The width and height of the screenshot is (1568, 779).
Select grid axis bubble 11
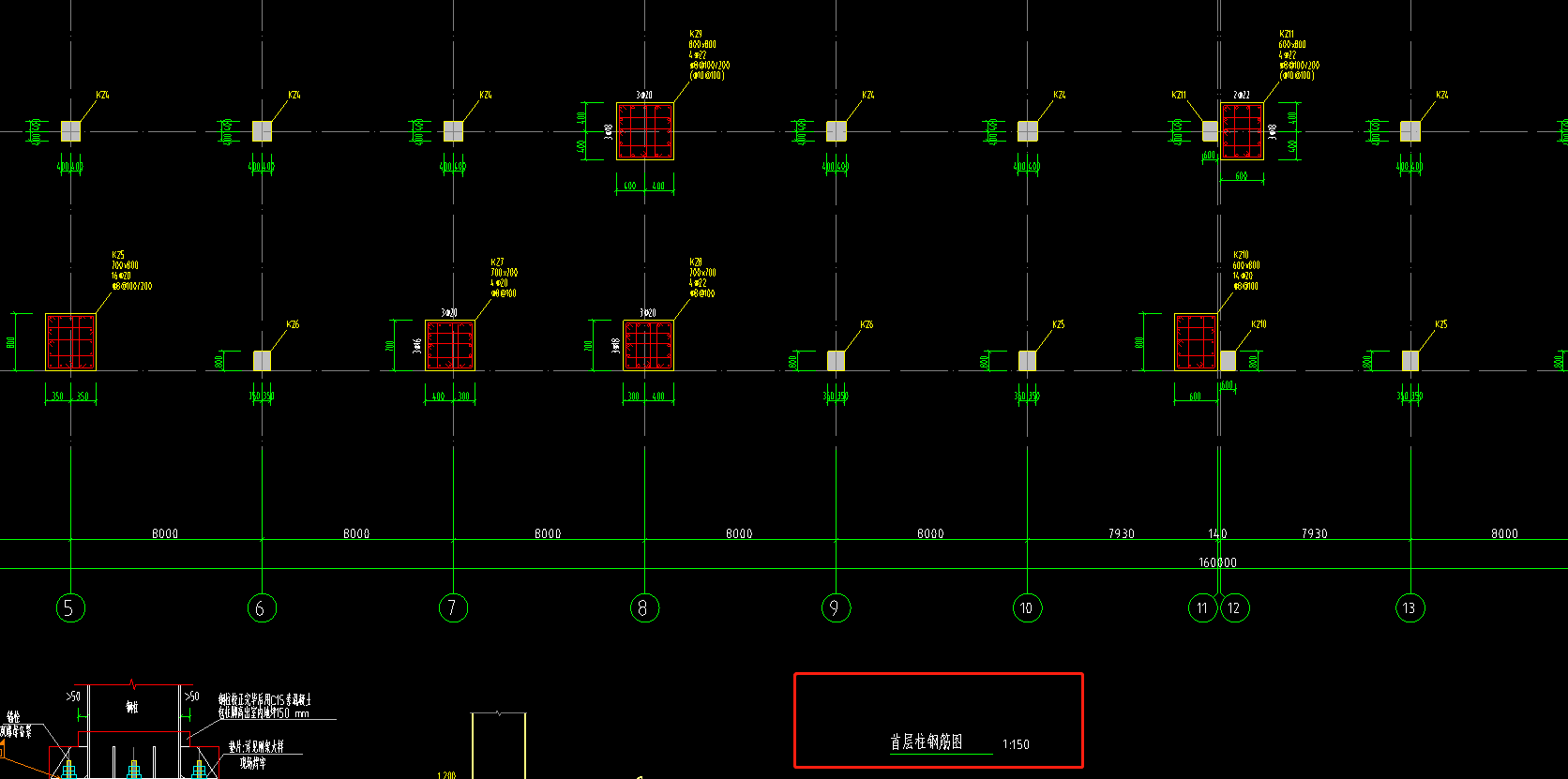[1202, 607]
